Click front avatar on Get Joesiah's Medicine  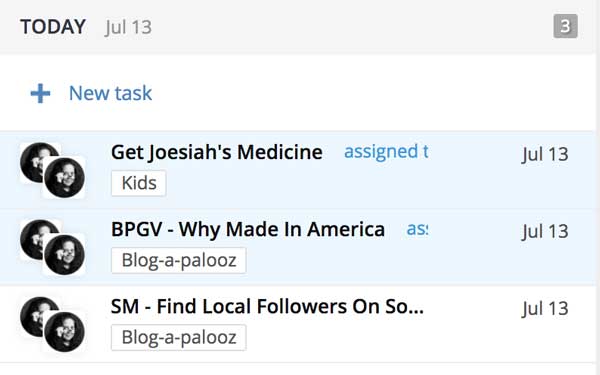[64, 178]
